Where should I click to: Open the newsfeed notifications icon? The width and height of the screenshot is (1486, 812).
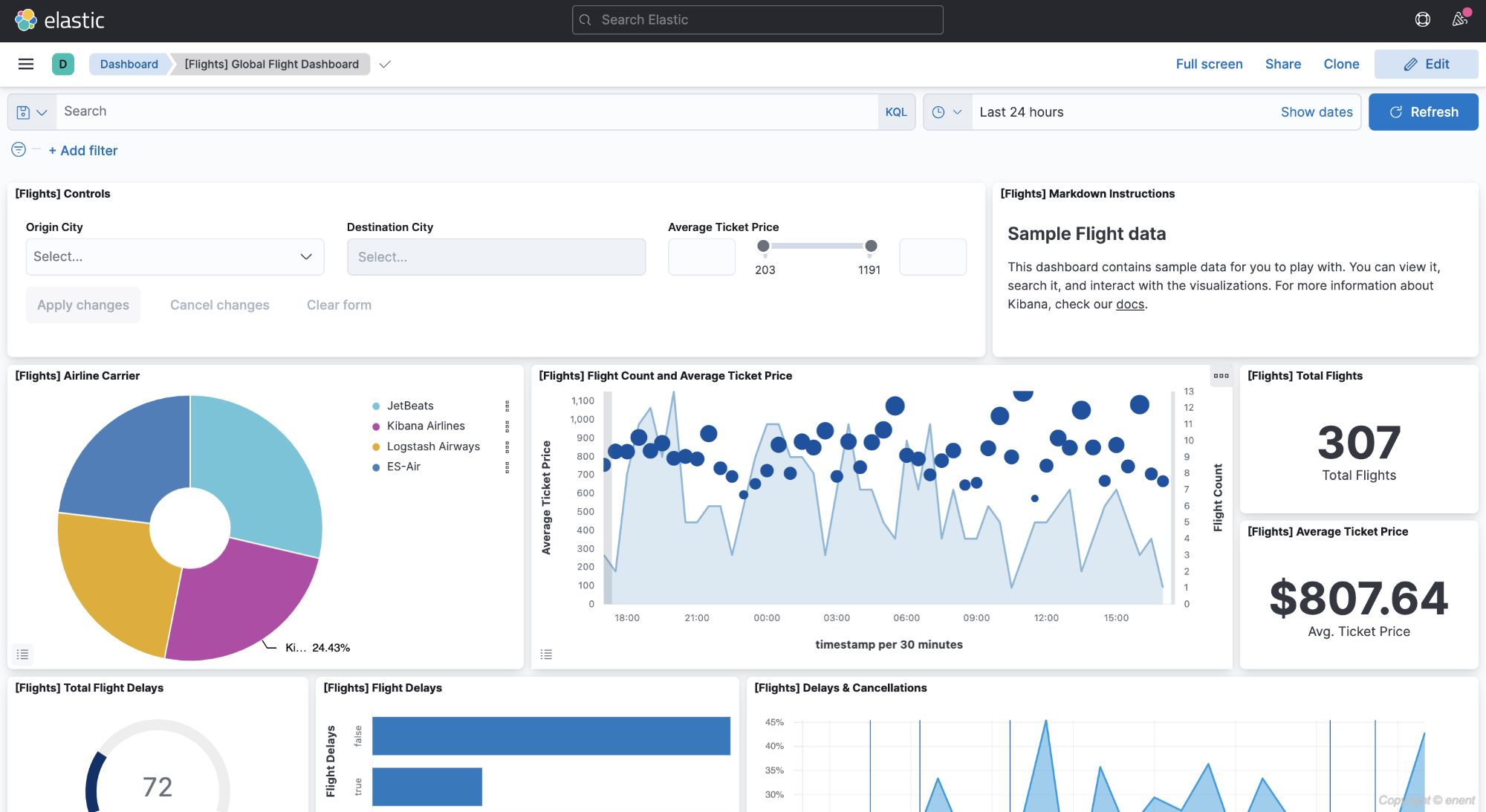tap(1460, 19)
